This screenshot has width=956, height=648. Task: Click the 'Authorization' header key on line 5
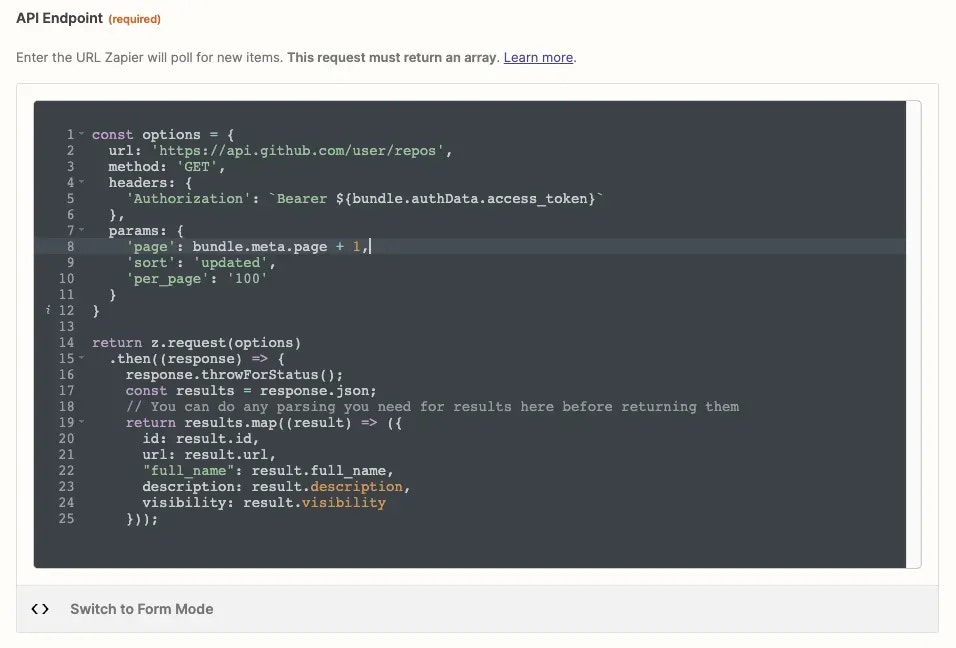(188, 199)
